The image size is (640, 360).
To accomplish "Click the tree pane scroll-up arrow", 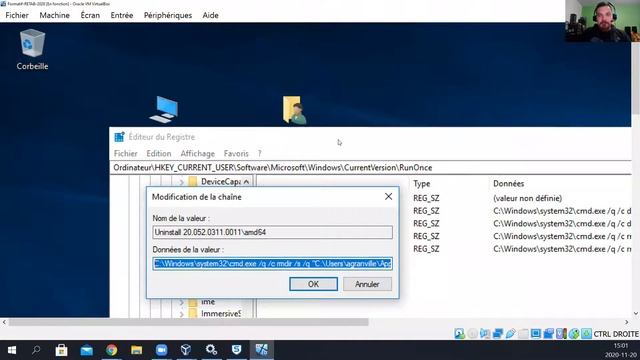I will (x=247, y=182).
